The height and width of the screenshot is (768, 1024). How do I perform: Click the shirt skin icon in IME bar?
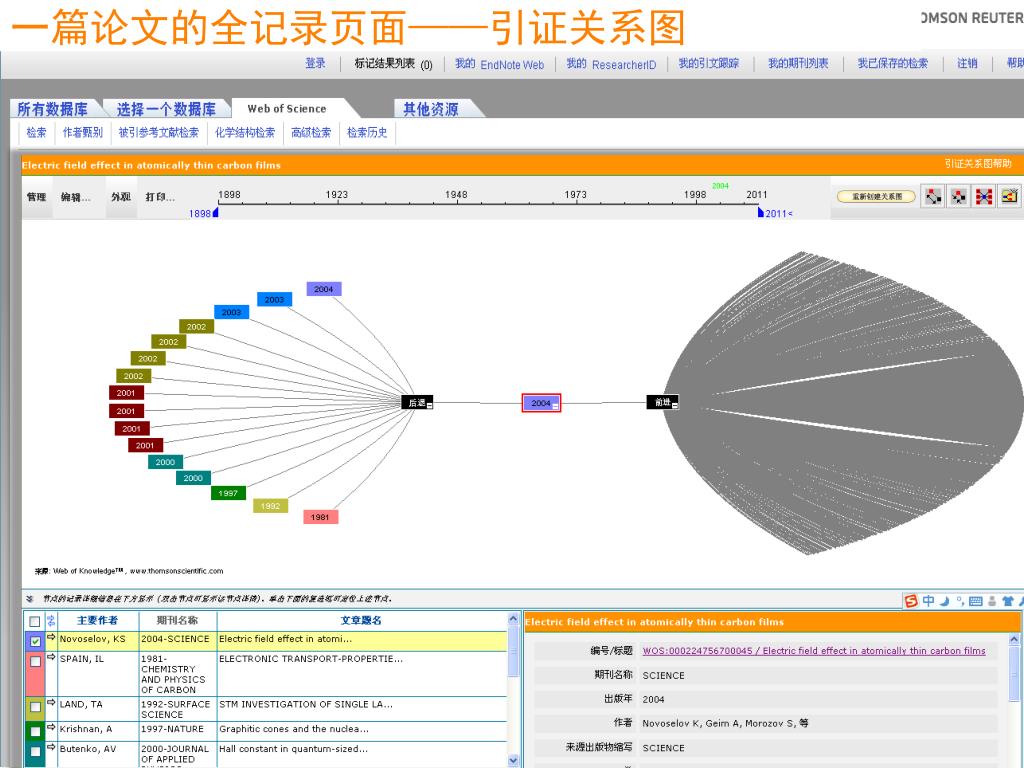[1007, 601]
